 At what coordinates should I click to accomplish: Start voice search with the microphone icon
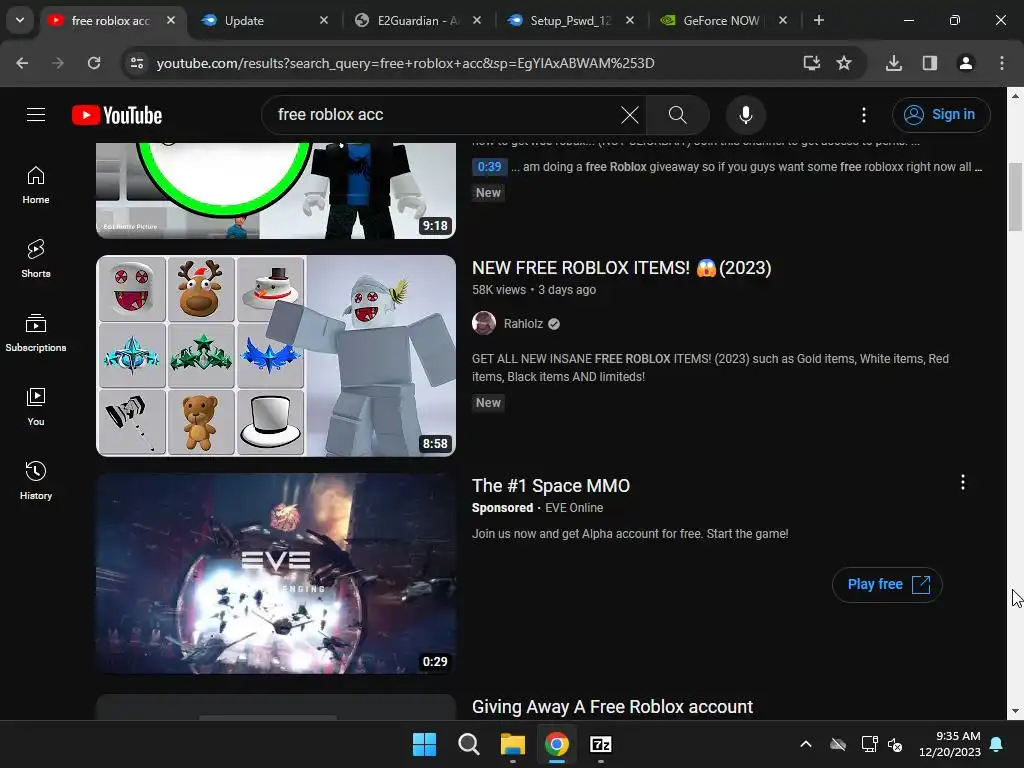click(x=745, y=115)
